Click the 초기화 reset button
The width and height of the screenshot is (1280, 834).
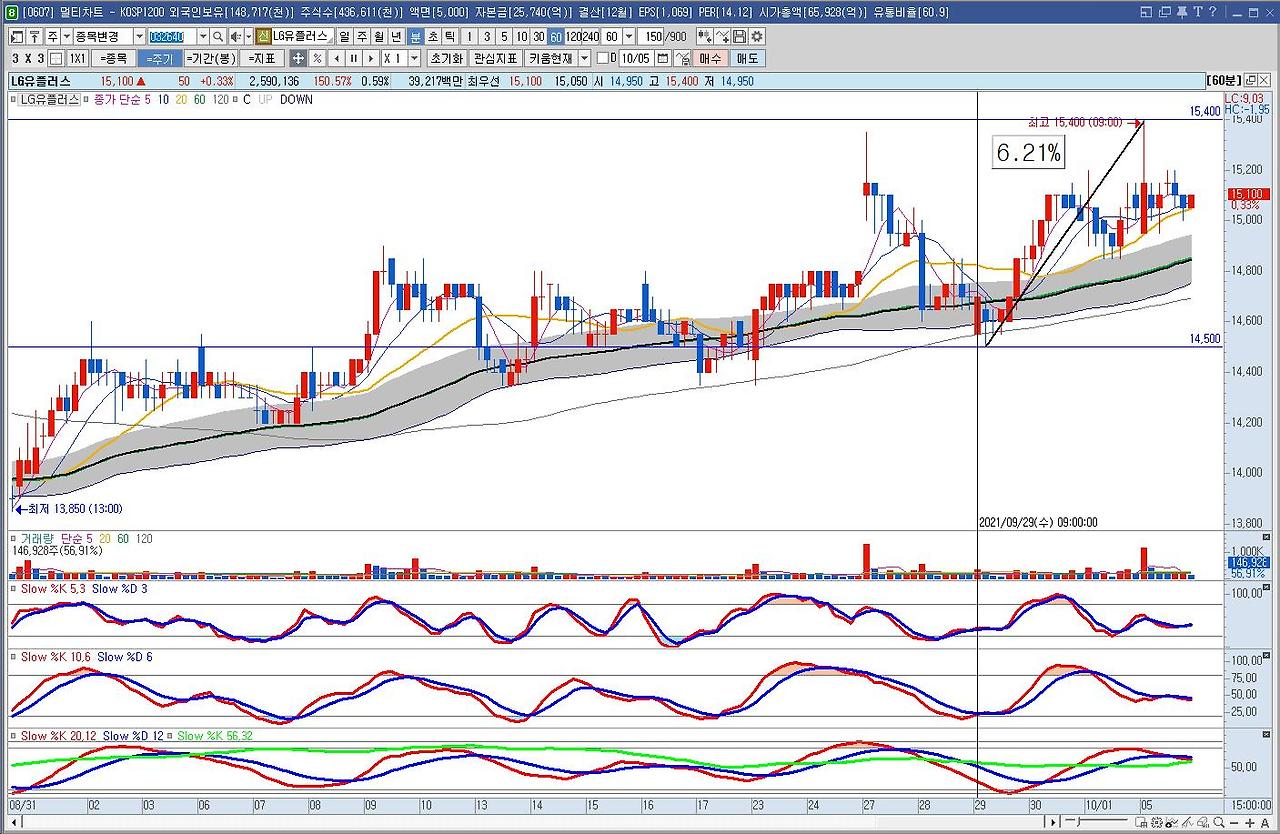(x=447, y=58)
